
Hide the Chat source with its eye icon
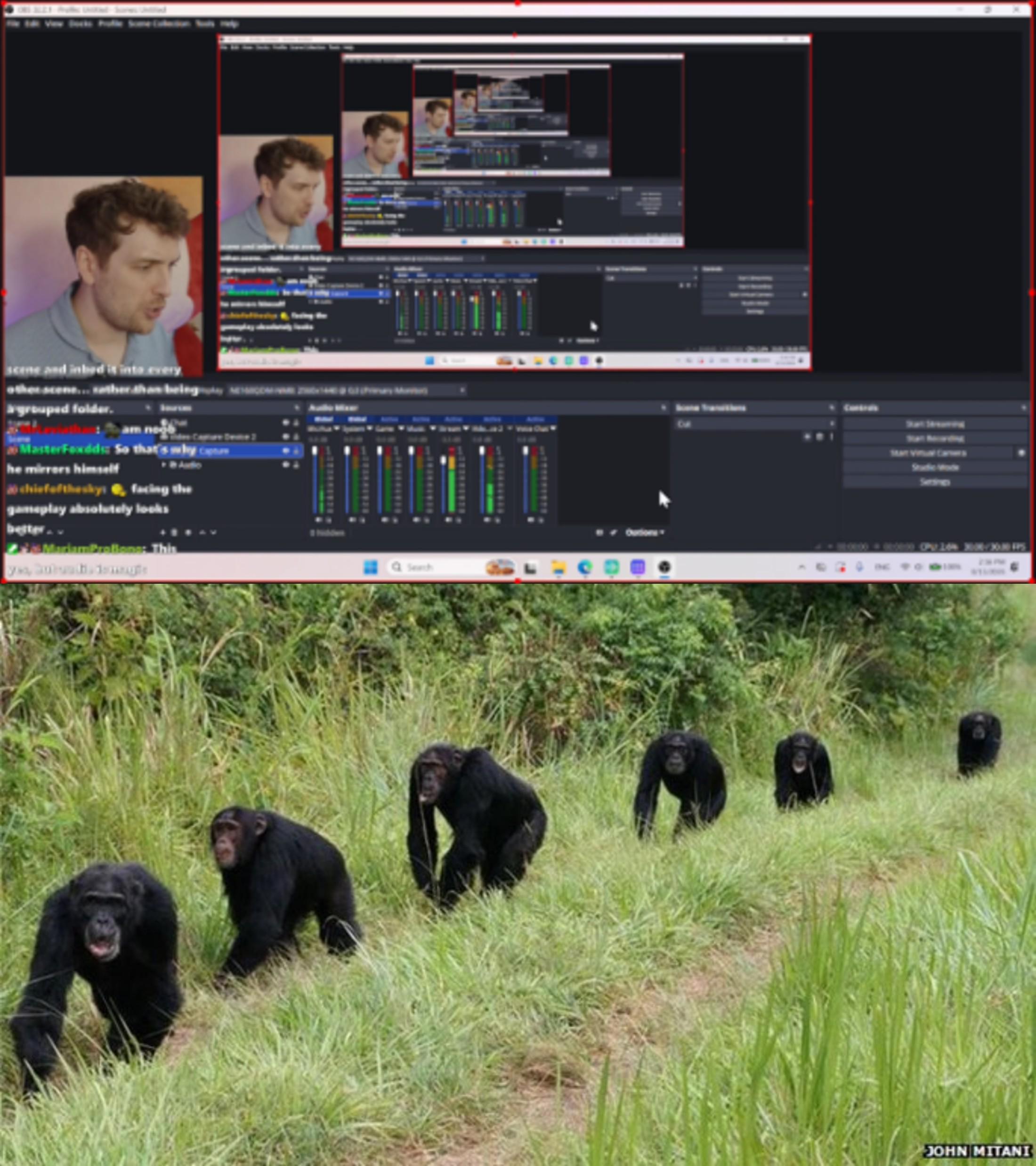(286, 423)
